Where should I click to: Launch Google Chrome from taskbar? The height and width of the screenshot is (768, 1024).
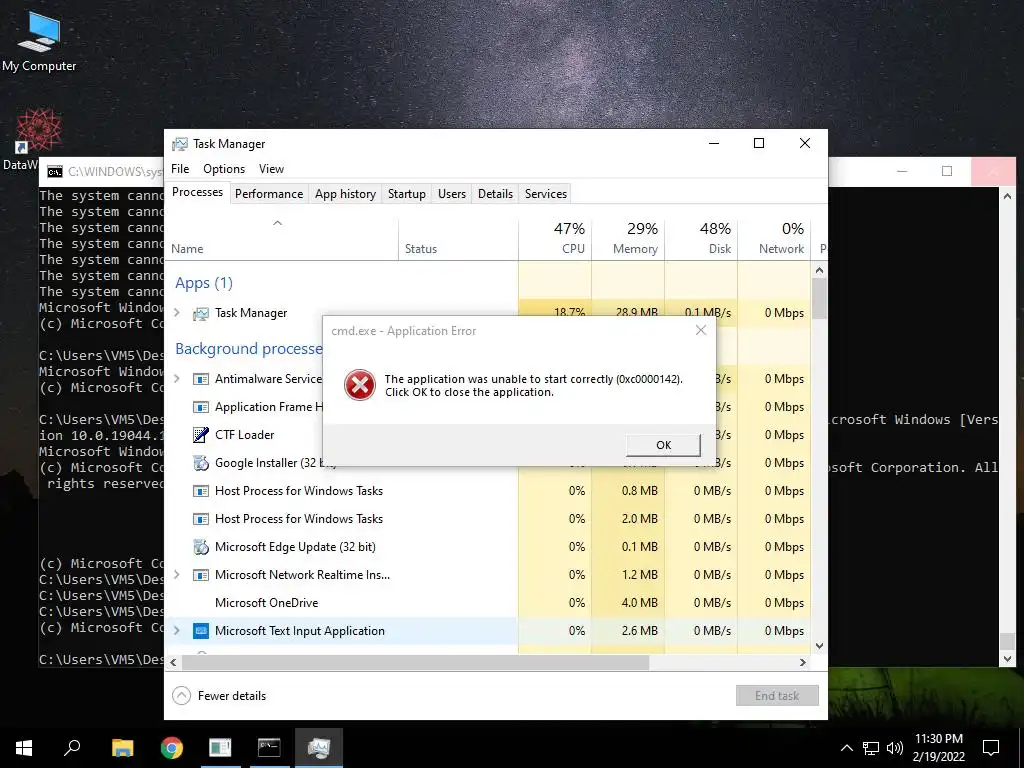coord(172,748)
